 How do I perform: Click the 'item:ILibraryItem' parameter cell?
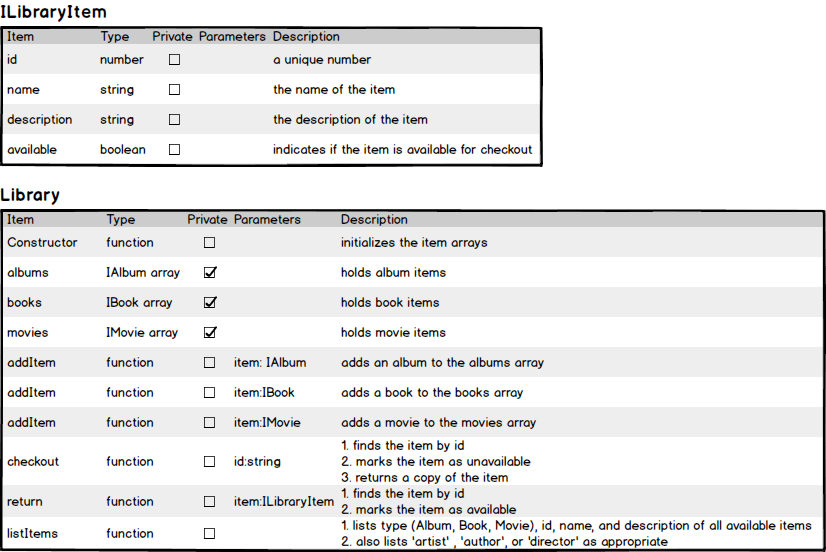284,501
